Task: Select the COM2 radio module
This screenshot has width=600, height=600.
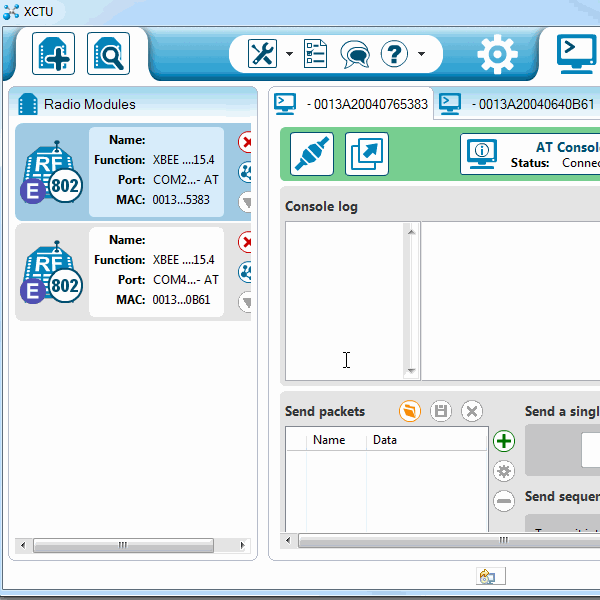Action: pyautogui.click(x=133, y=172)
